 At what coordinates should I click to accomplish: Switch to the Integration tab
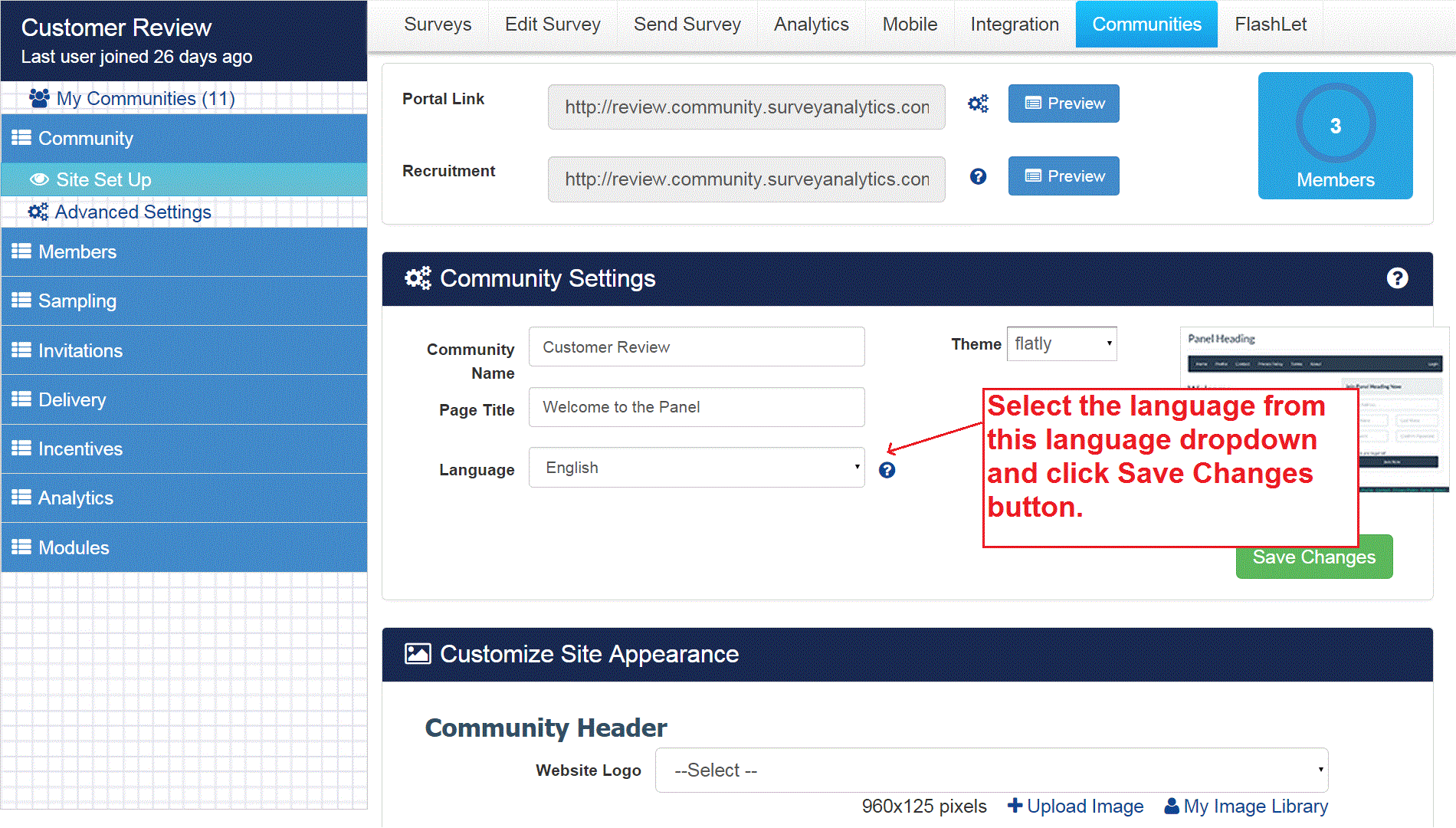1013,24
